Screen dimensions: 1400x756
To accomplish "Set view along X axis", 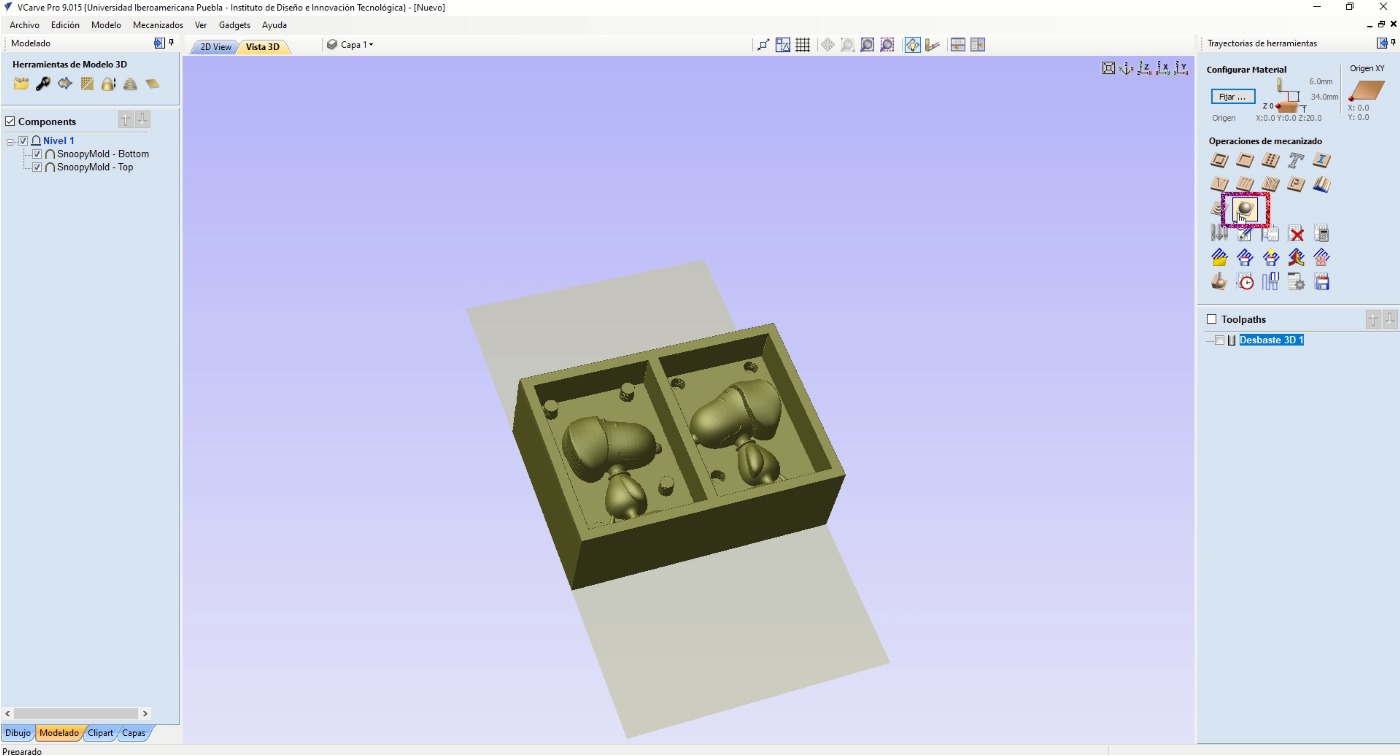I will 1163,68.
